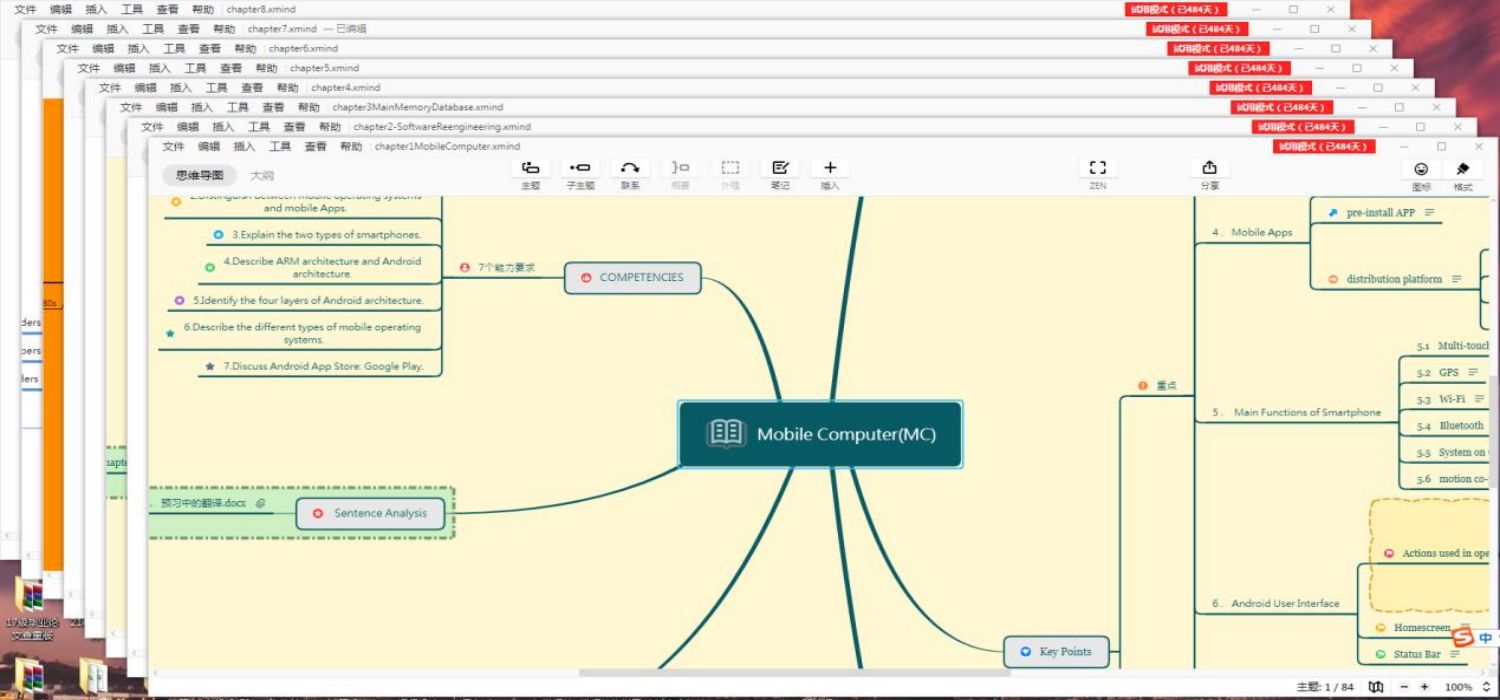Open the 文件 (File) menu of chapter1MobileComputer
The width and height of the screenshot is (1500, 700).
(x=173, y=146)
